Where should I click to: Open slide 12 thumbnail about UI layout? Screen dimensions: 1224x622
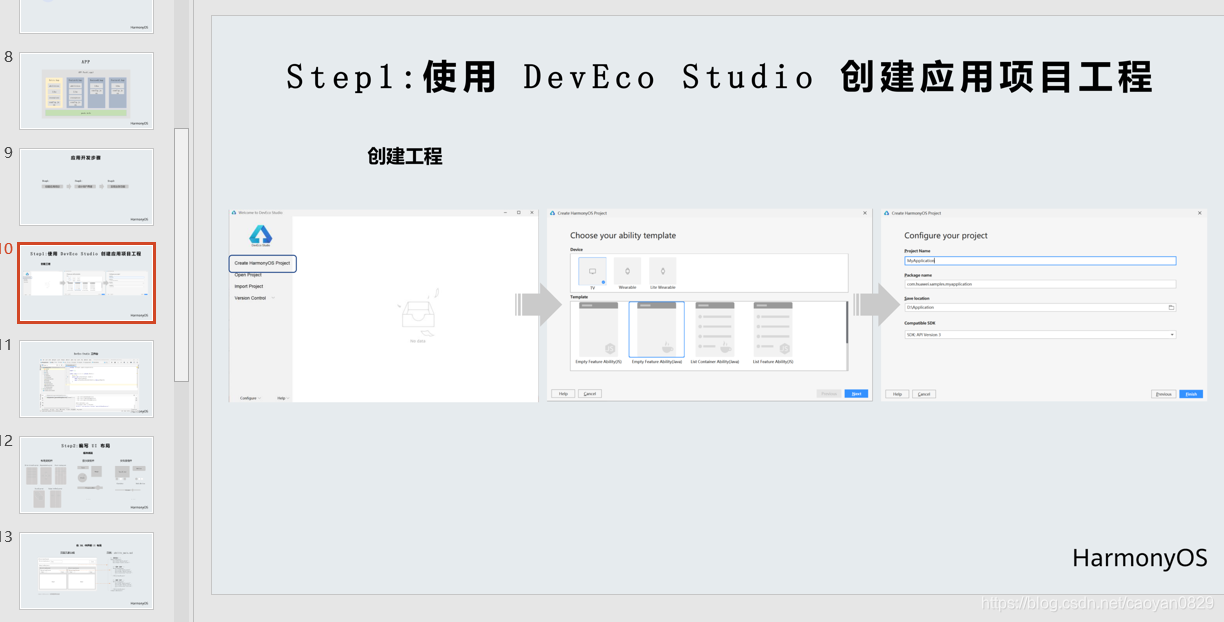[x=86, y=475]
